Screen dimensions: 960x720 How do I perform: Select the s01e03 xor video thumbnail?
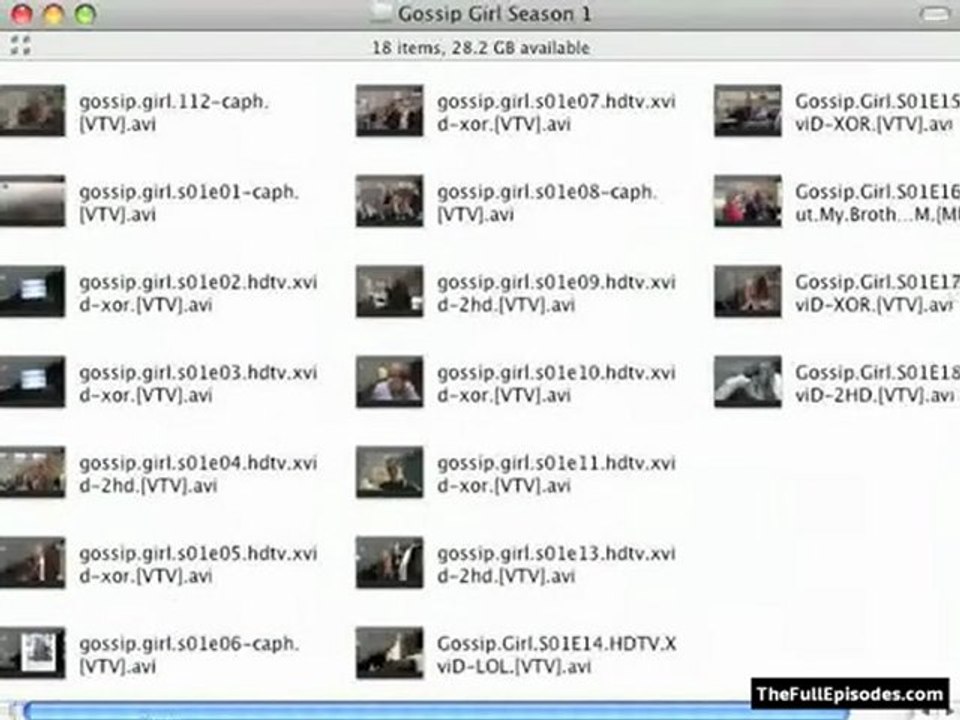coord(32,382)
